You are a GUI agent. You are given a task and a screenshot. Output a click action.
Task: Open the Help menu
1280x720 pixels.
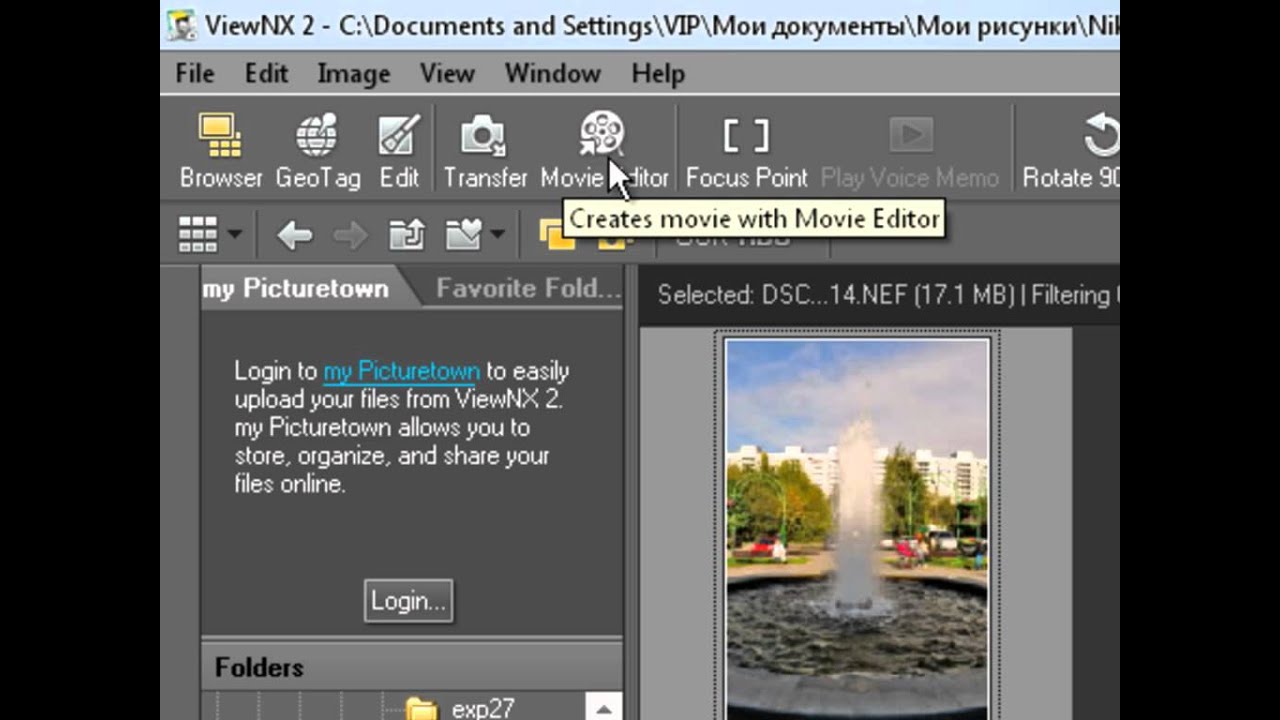[658, 74]
